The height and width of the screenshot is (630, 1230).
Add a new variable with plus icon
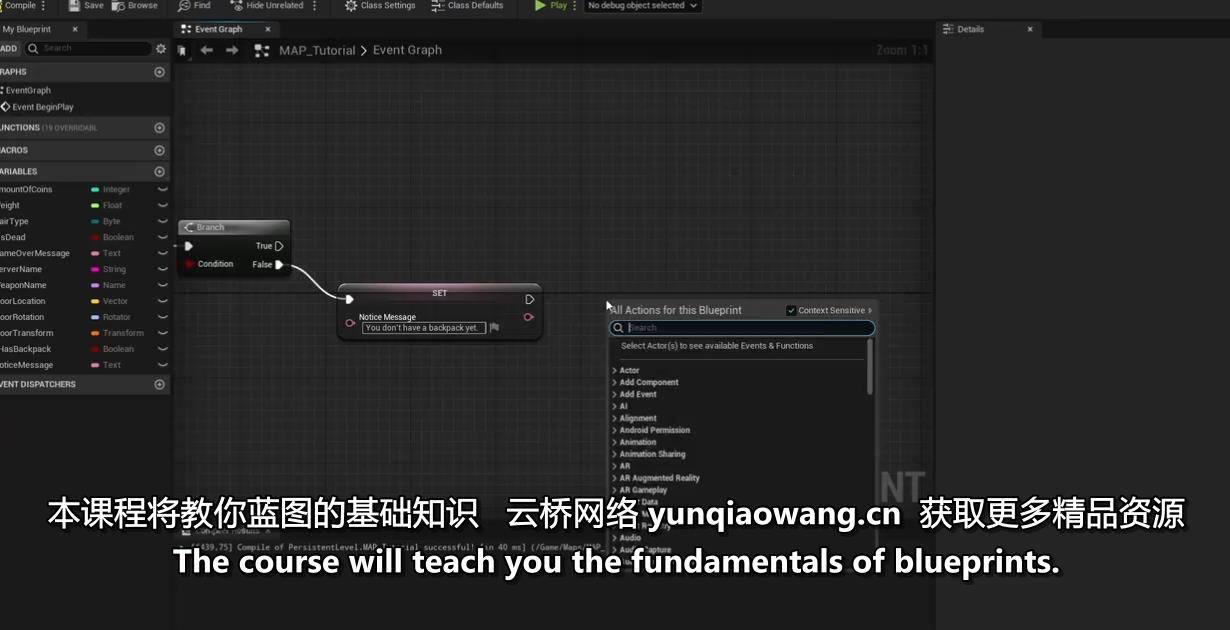[159, 172]
